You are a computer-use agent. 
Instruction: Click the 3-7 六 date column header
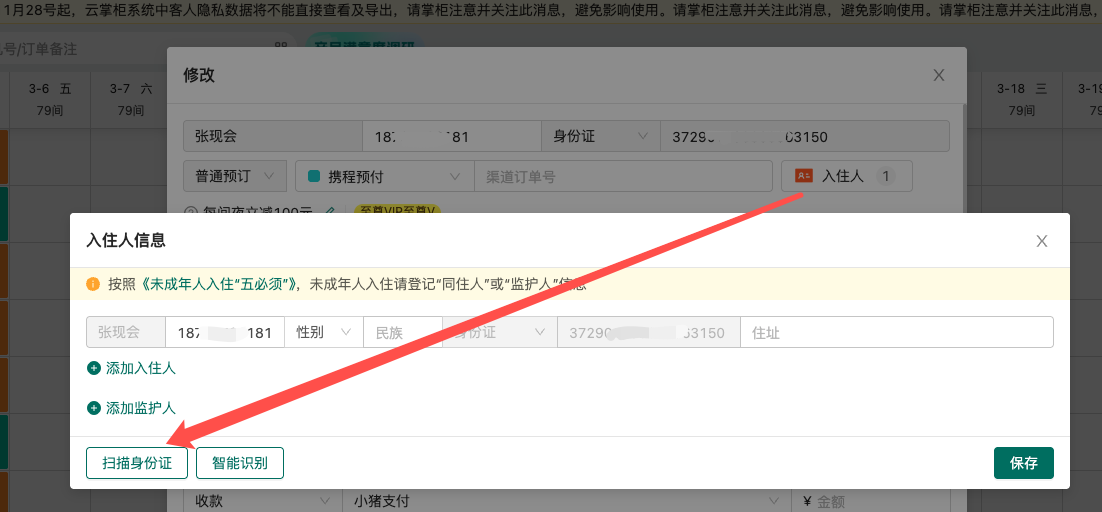pos(131,99)
